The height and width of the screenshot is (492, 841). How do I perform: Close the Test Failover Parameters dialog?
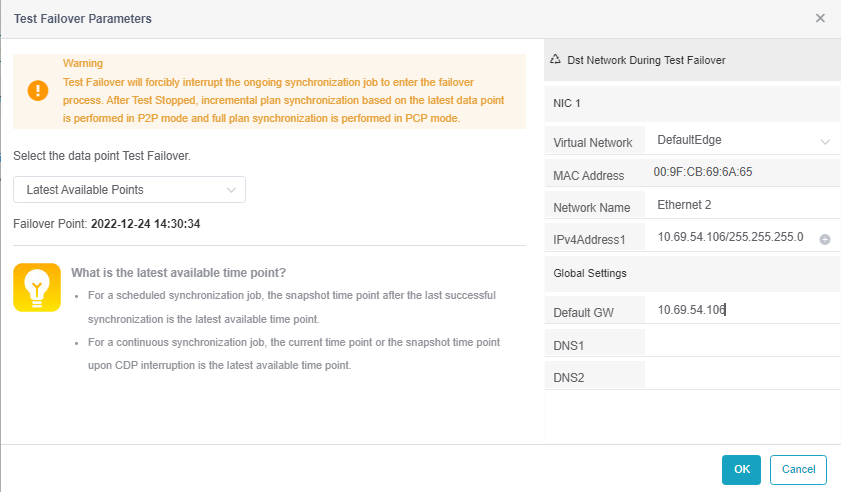pos(820,18)
